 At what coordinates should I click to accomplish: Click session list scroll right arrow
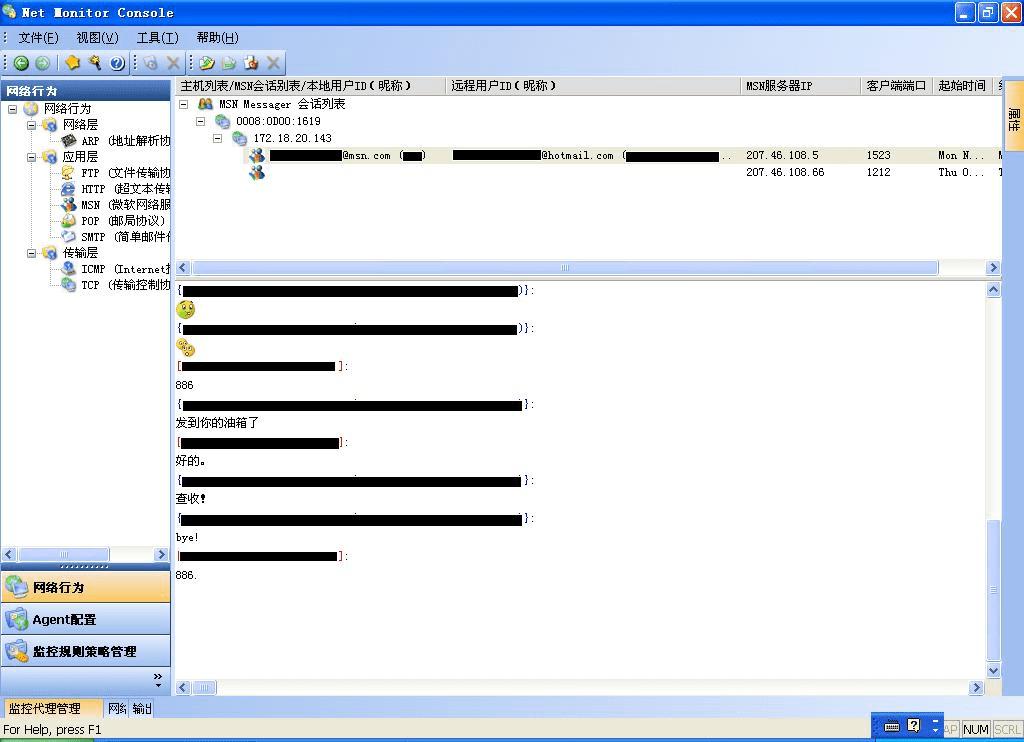pyautogui.click(x=993, y=268)
